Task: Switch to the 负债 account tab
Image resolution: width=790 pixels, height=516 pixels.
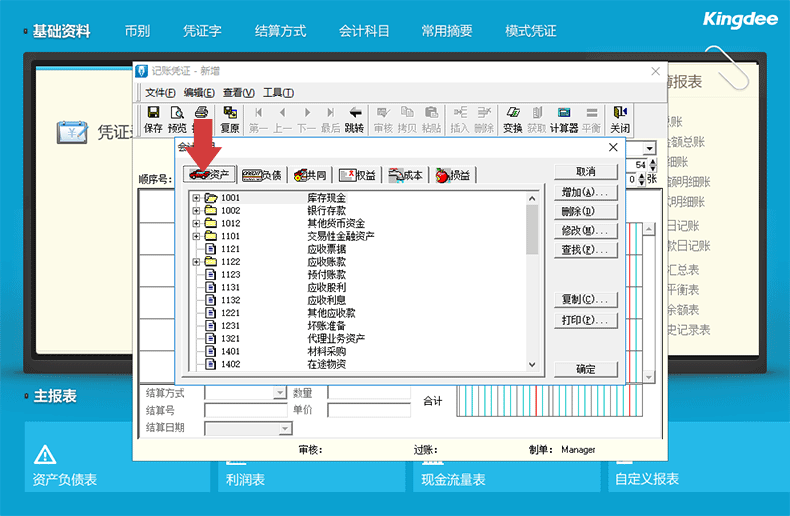Action: 262,175
